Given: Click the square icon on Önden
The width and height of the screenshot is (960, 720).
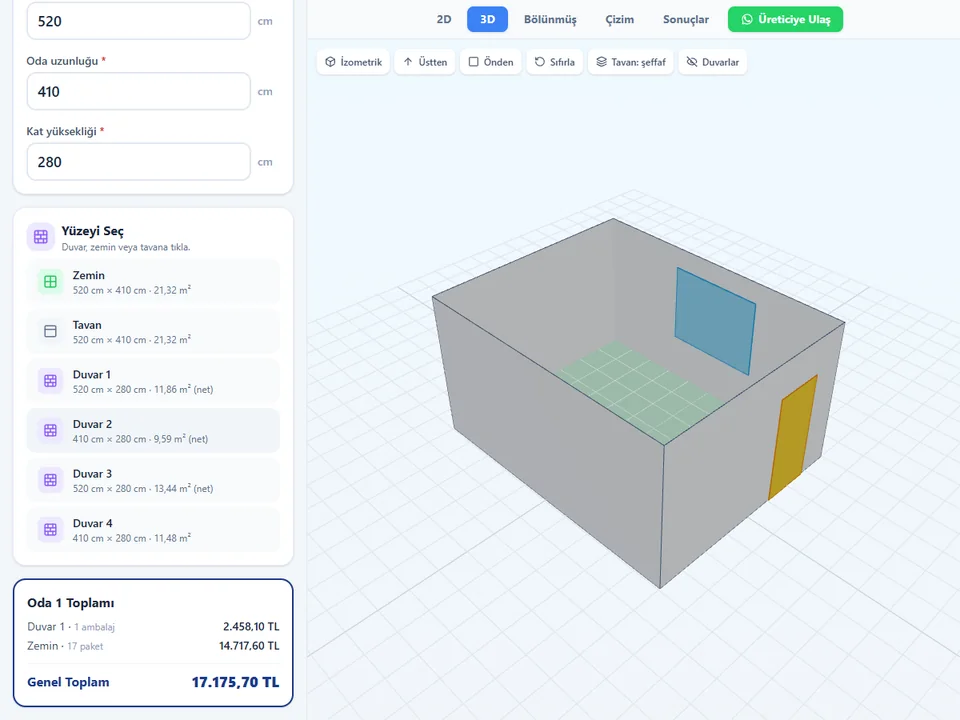Looking at the screenshot, I should click(473, 62).
